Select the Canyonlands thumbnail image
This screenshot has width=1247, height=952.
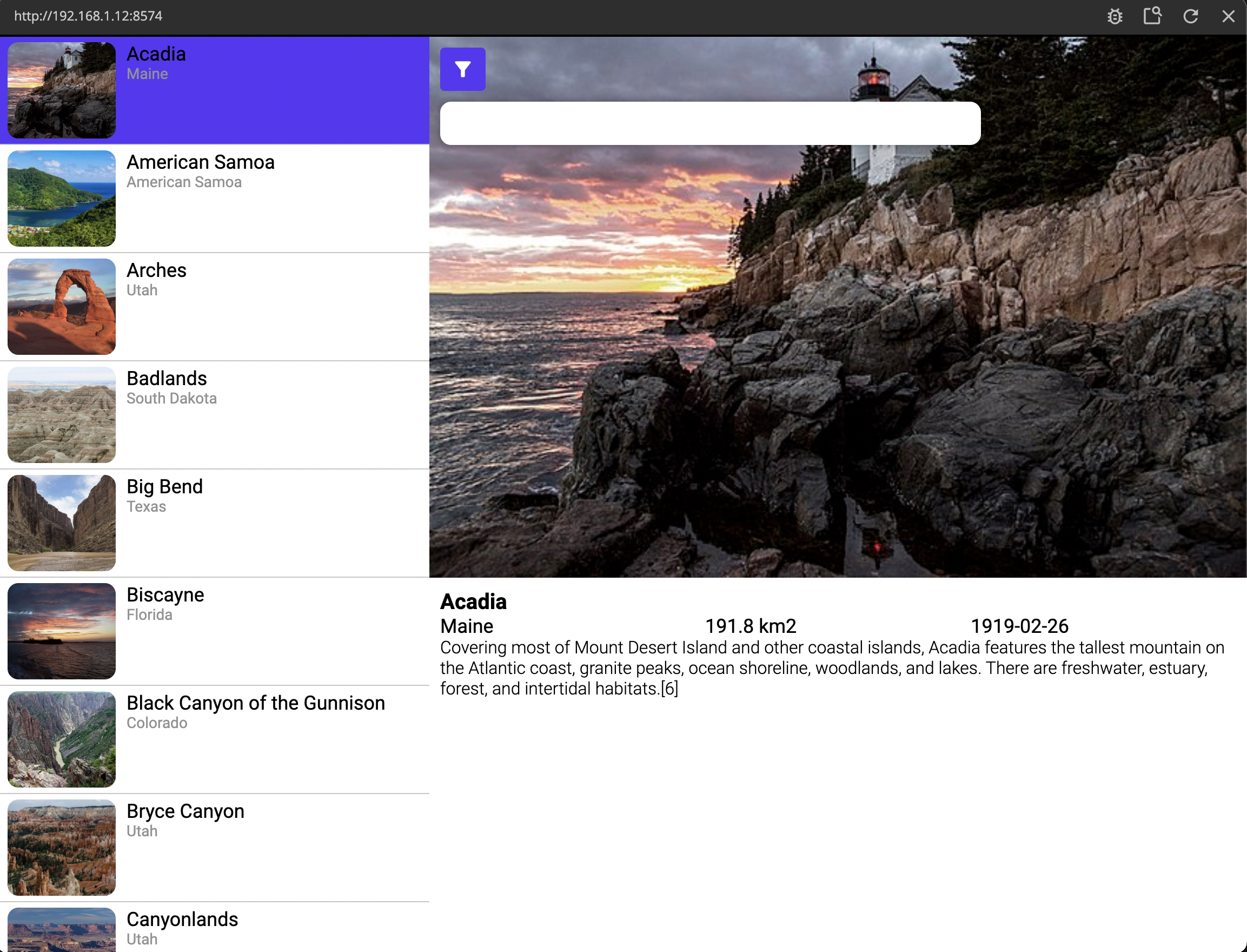coord(62,930)
